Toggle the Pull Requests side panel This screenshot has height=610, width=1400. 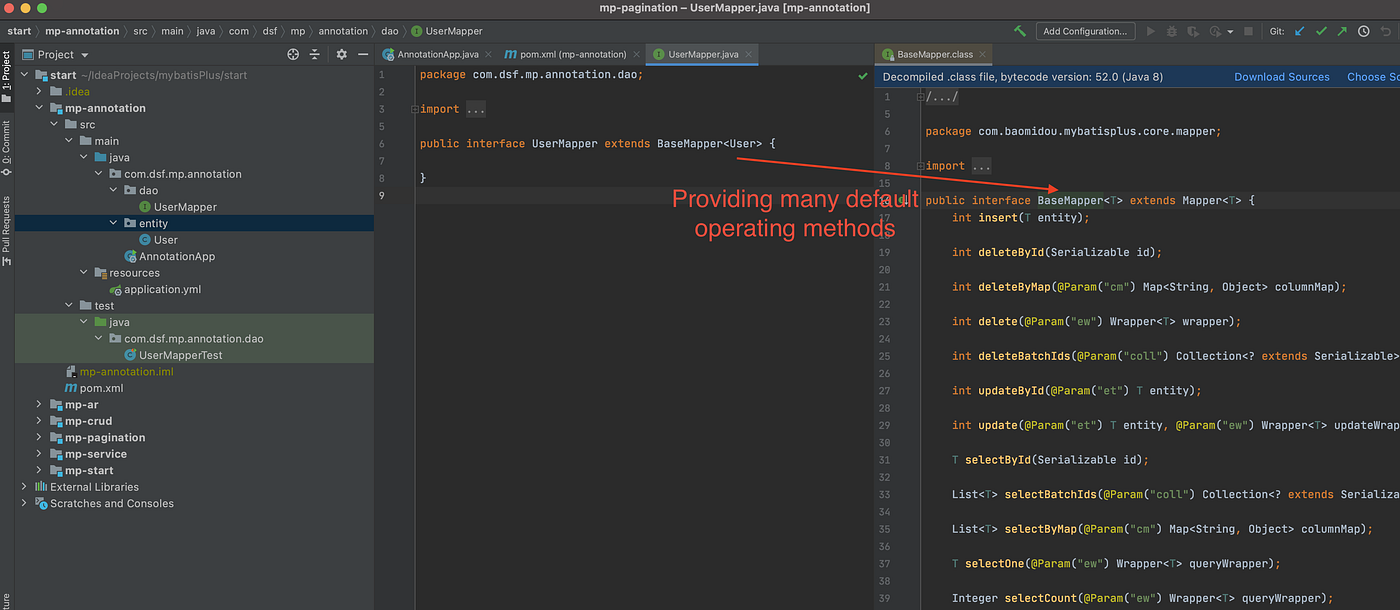click(6, 230)
